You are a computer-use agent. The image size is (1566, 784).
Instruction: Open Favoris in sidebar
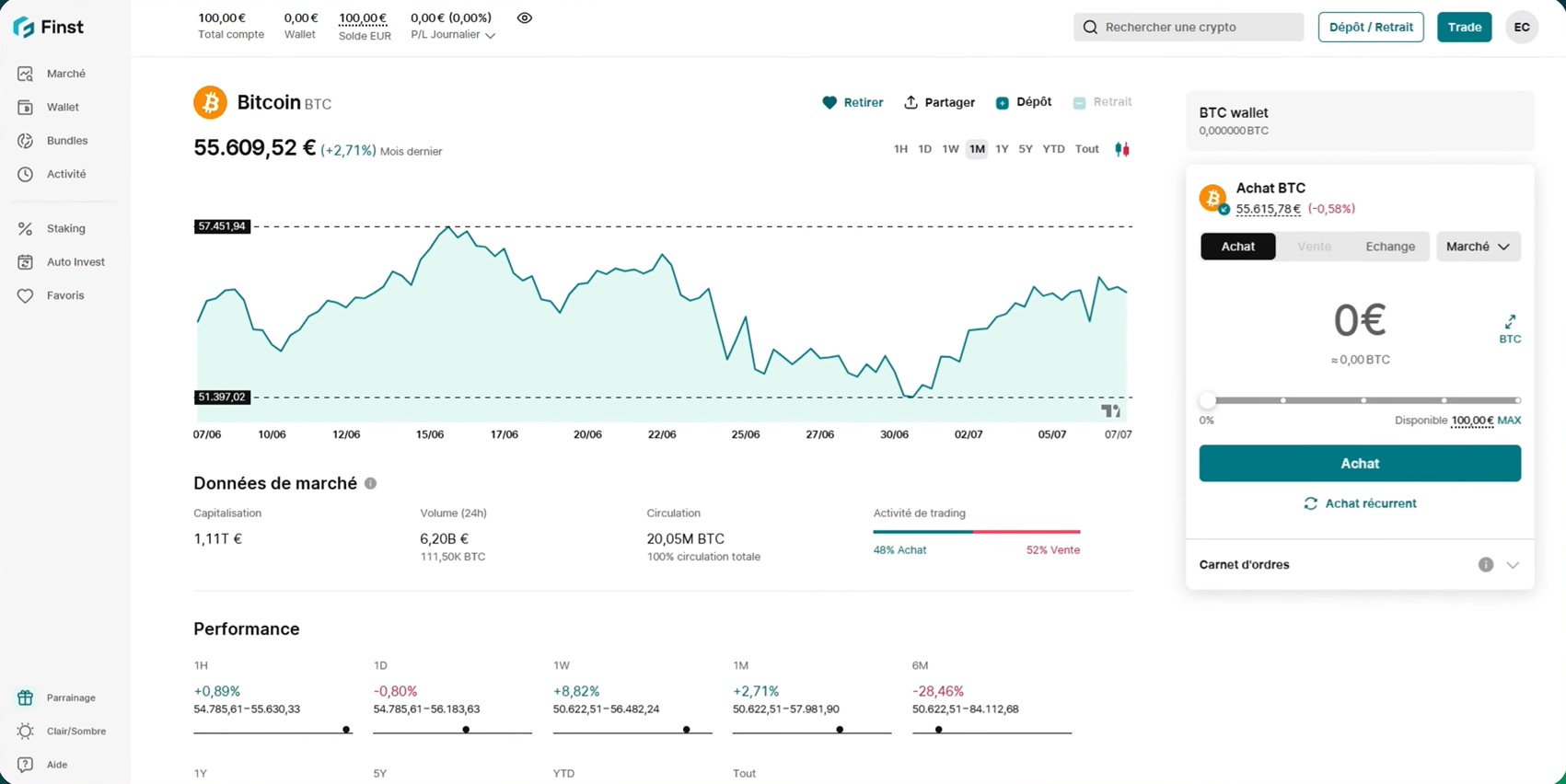51,295
